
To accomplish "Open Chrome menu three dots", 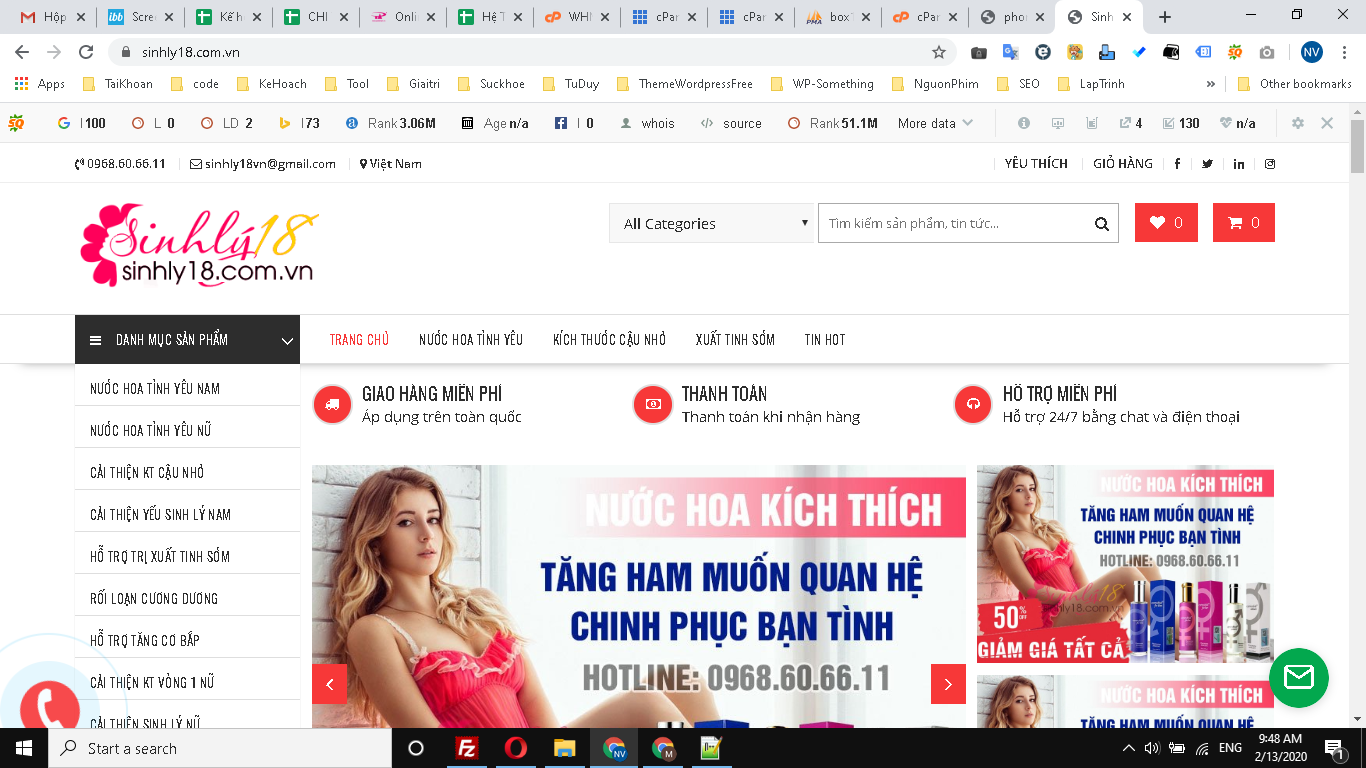I will (x=1345, y=52).
